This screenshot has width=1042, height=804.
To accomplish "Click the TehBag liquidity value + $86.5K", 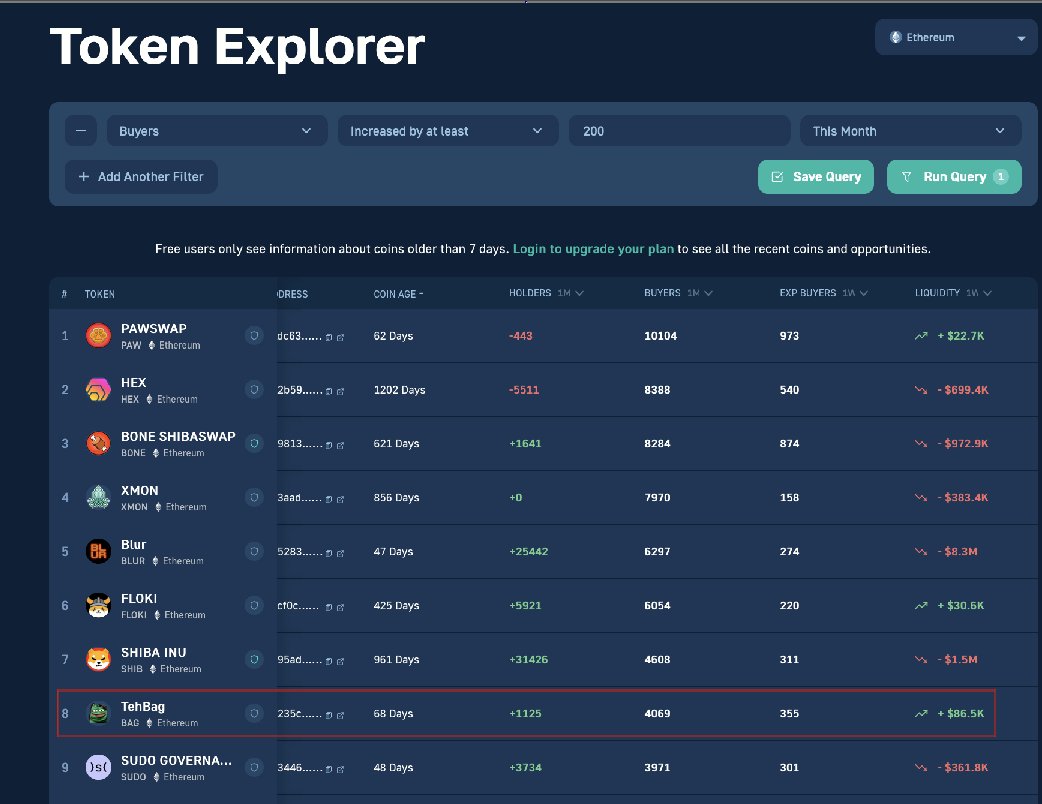I will tap(961, 713).
